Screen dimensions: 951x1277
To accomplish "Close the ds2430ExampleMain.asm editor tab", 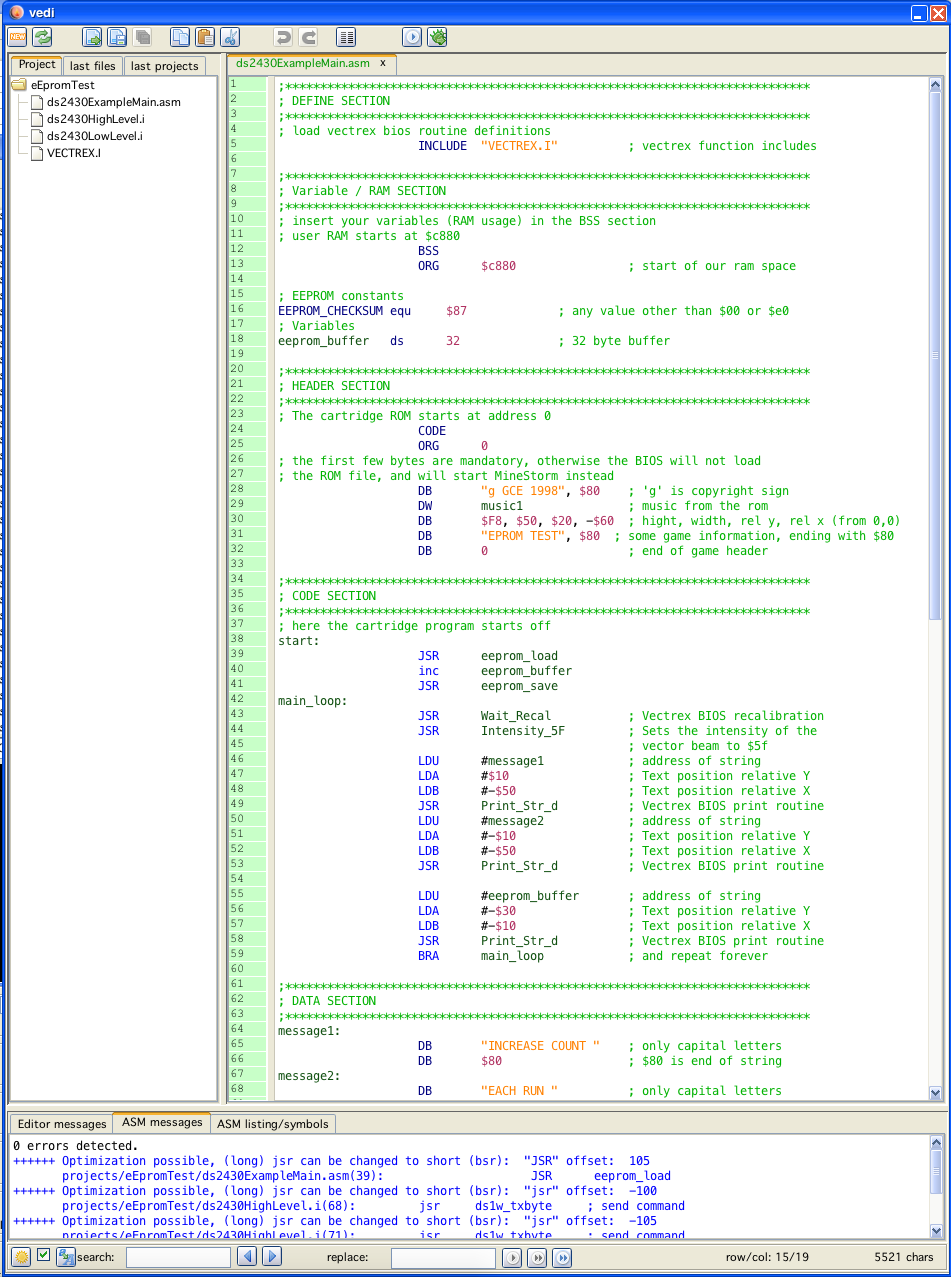I will (382, 63).
